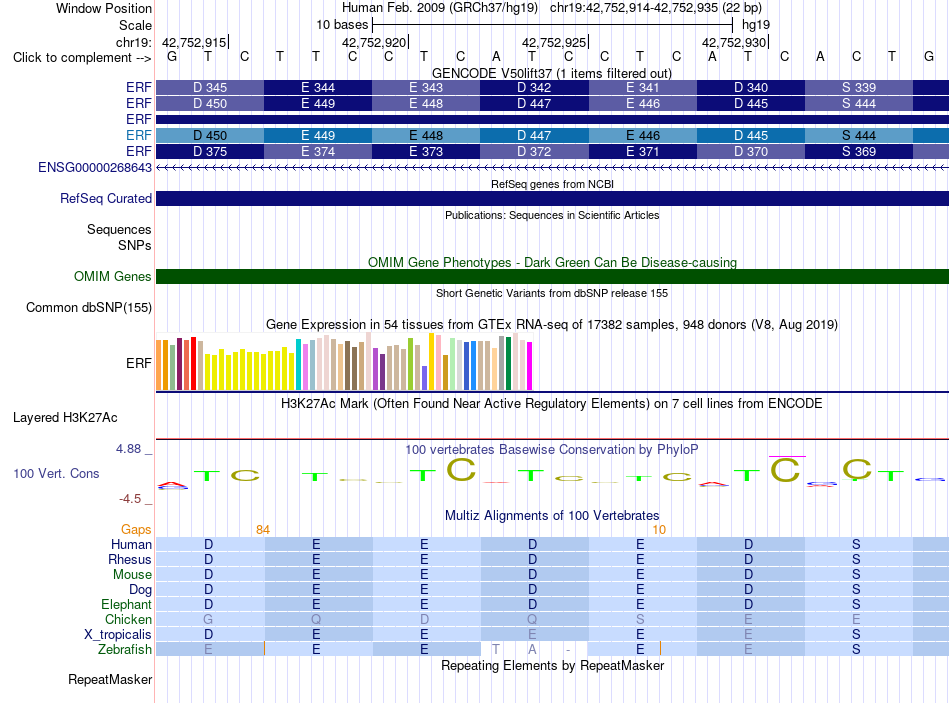Click the 'Window Position' label
The width and height of the screenshot is (950, 703).
104,8
